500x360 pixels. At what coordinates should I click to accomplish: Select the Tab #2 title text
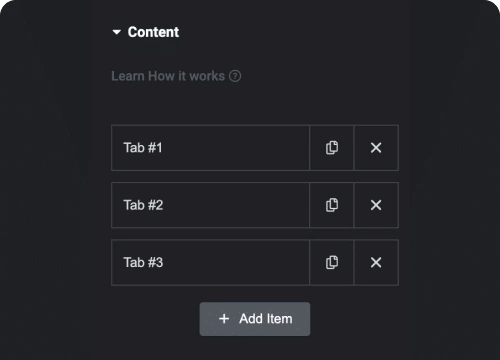click(x=143, y=205)
